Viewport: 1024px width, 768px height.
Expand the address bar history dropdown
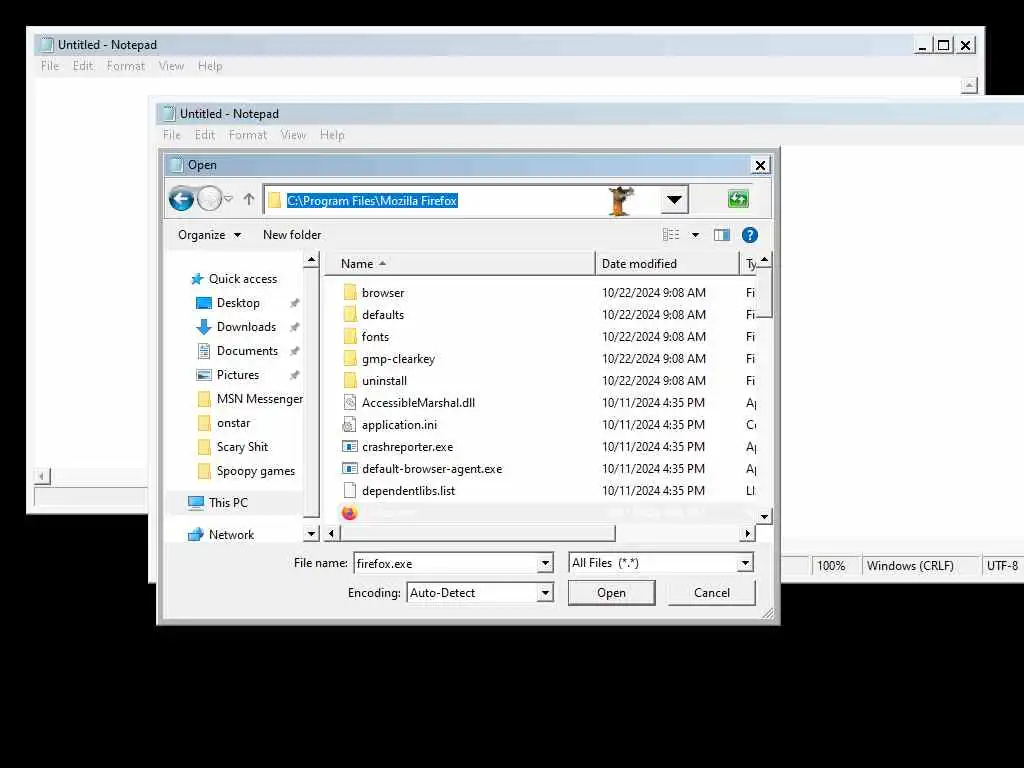(x=674, y=200)
